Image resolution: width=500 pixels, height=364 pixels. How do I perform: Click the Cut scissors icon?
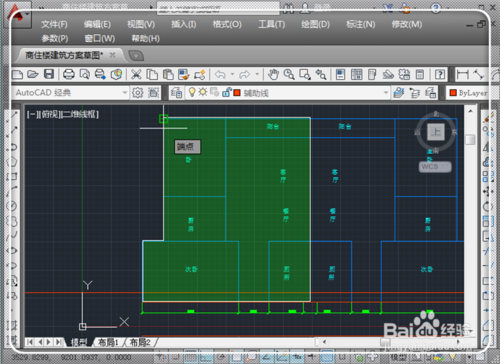136,74
